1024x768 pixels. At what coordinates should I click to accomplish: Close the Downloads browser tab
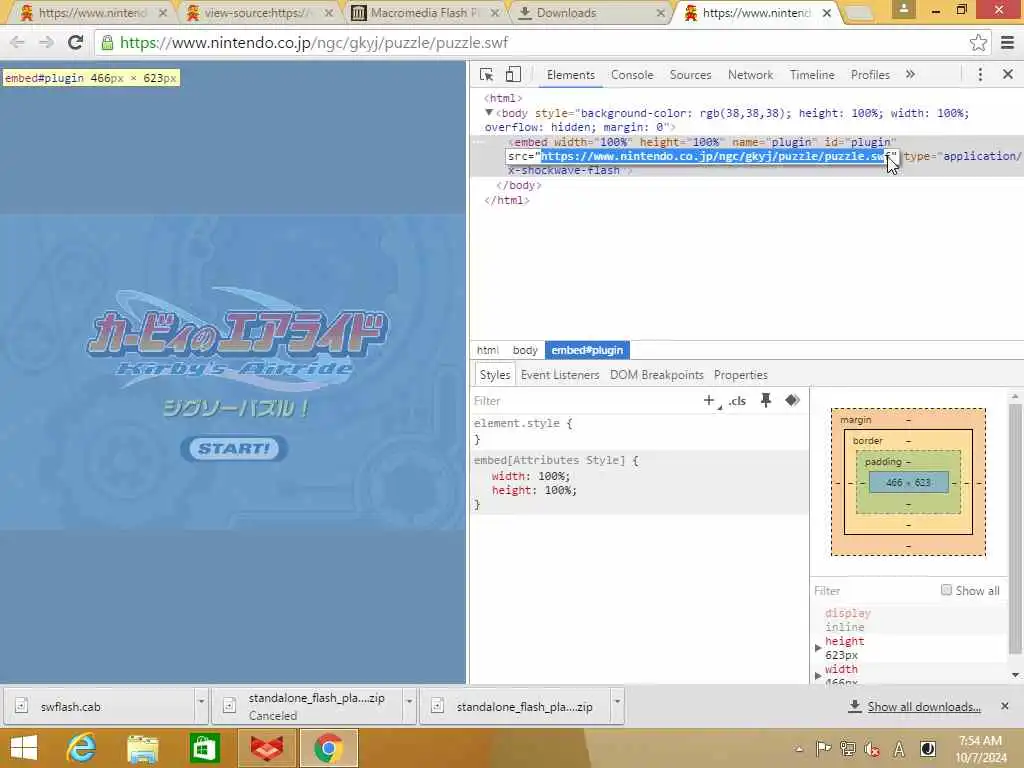(661, 13)
